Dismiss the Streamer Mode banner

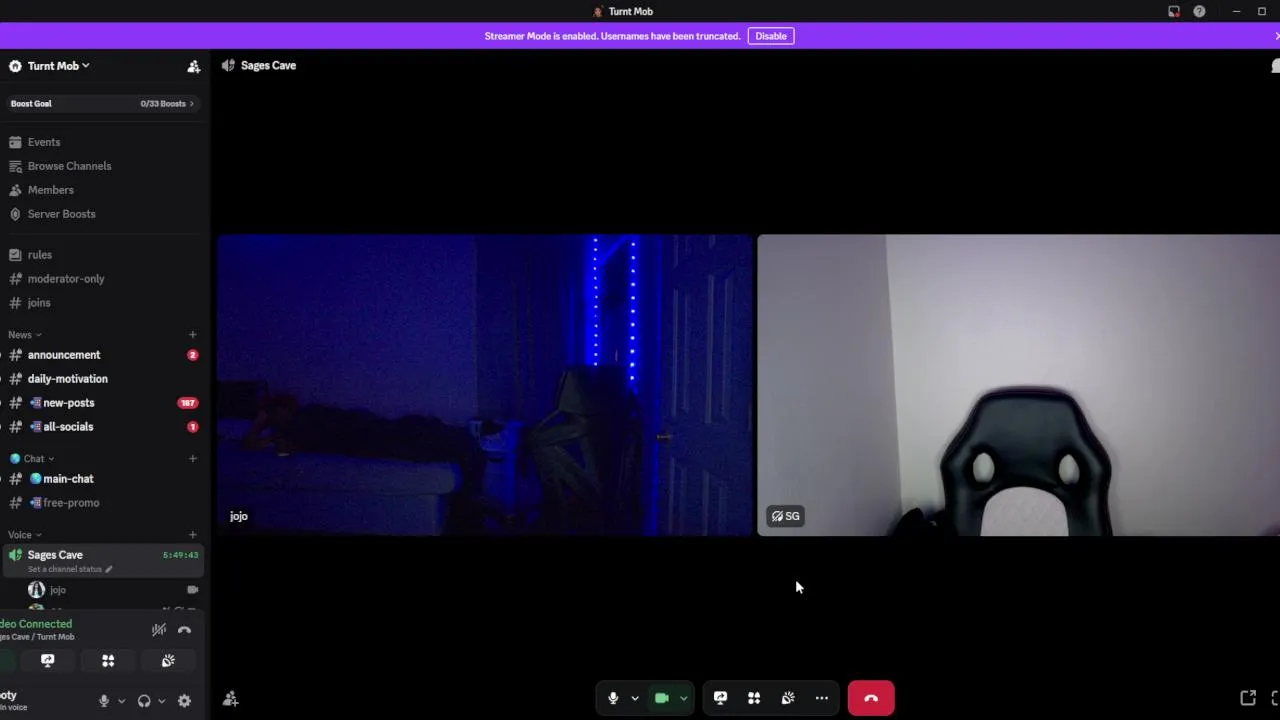click(x=1276, y=36)
